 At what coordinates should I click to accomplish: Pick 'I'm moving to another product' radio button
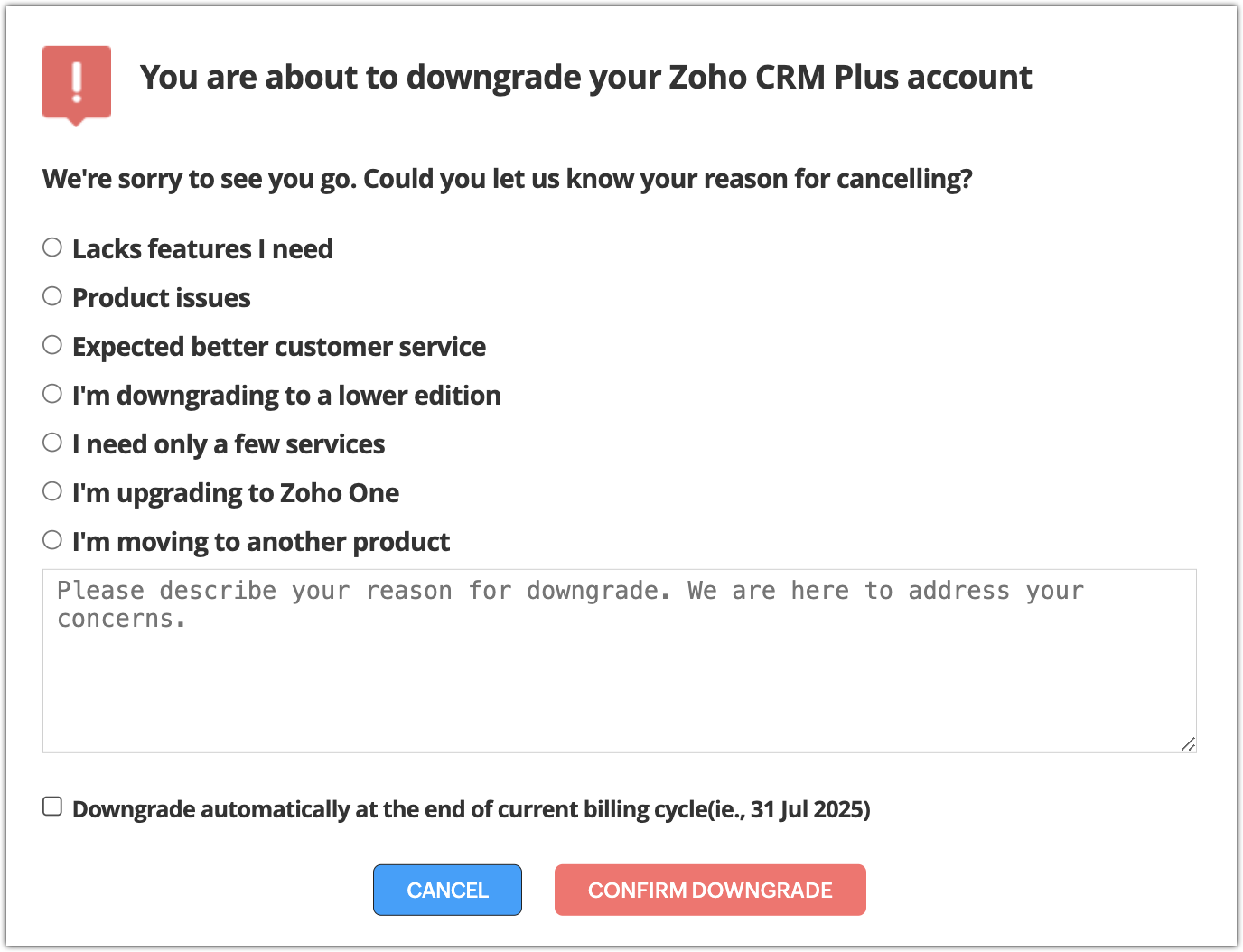pos(52,540)
